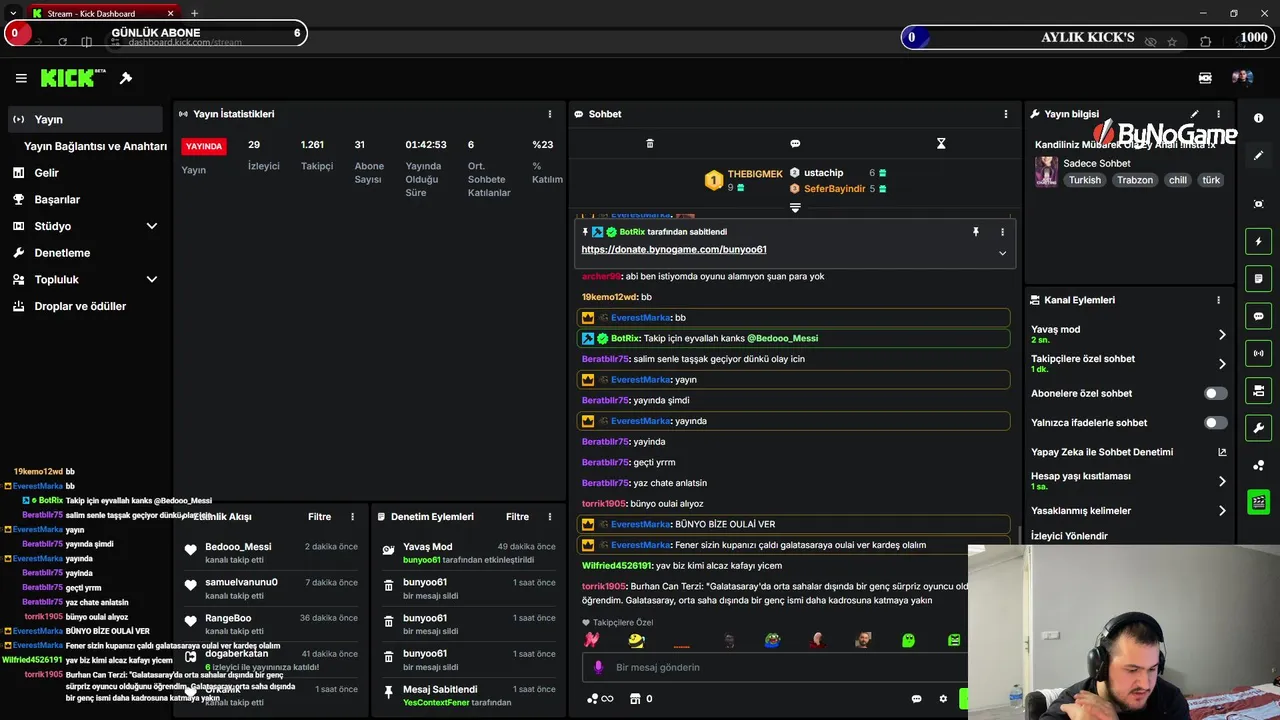Click the purple microphone icon in message box

598,667
